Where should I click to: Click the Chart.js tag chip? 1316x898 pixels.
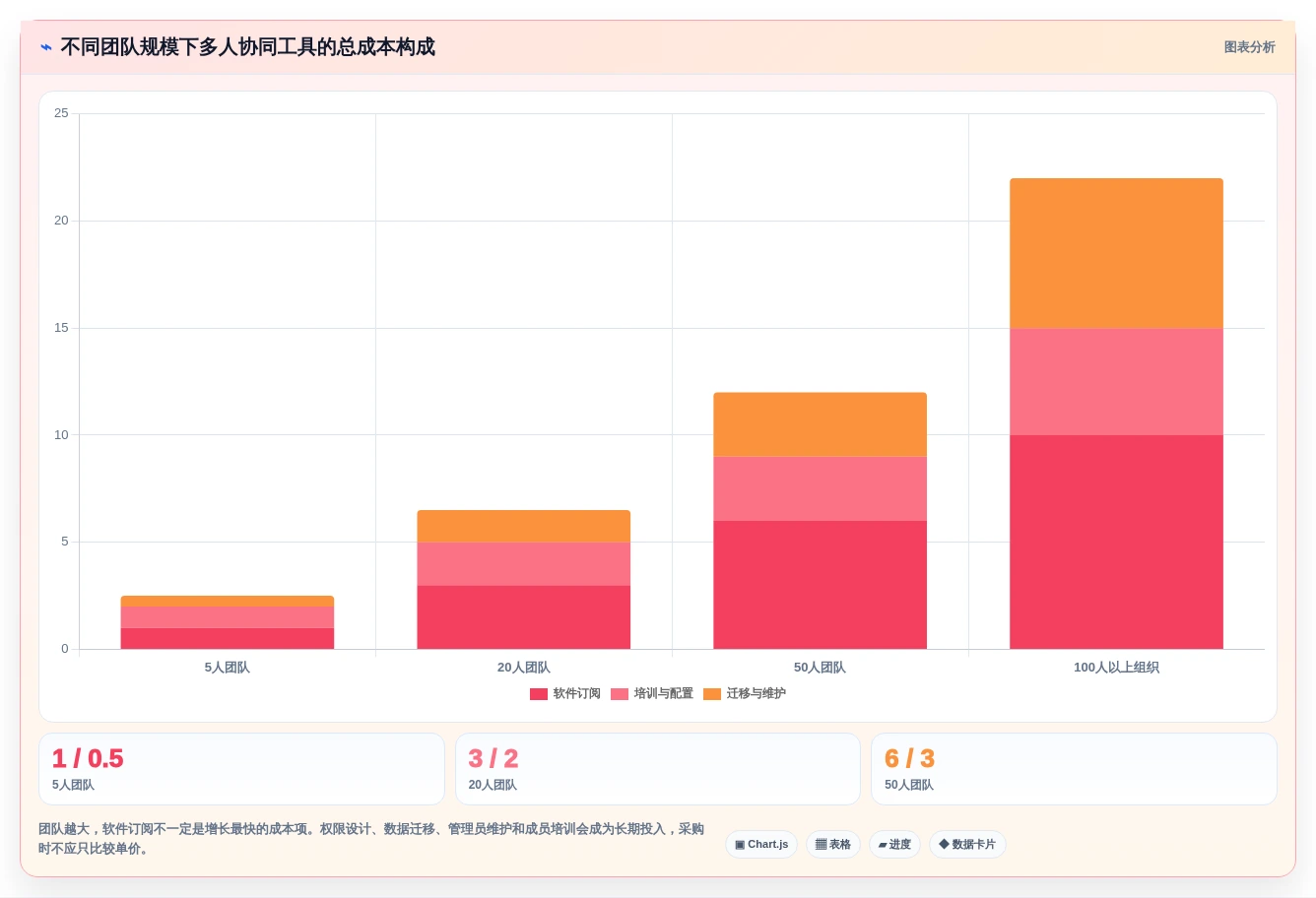click(761, 845)
